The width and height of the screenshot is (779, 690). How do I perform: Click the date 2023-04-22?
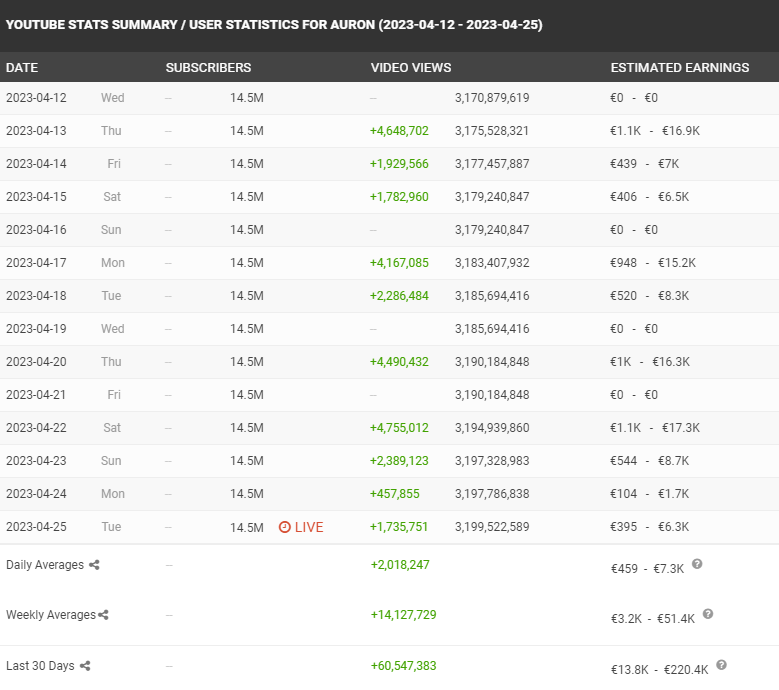pos(36,428)
